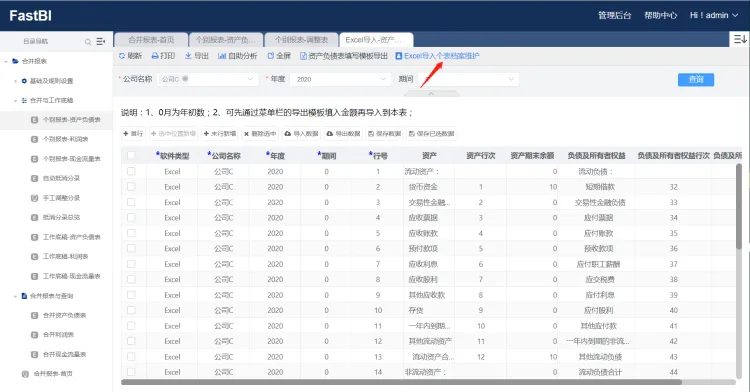The height and width of the screenshot is (392, 750).
Task: Check the checkbox for row 行号 10 存货
Action: pos(131,310)
